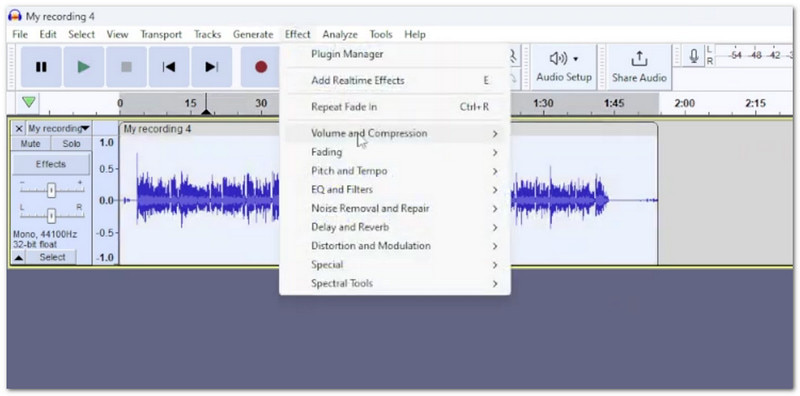Click the 15 second mark on ruler
The height and width of the screenshot is (396, 800).
pos(190,104)
